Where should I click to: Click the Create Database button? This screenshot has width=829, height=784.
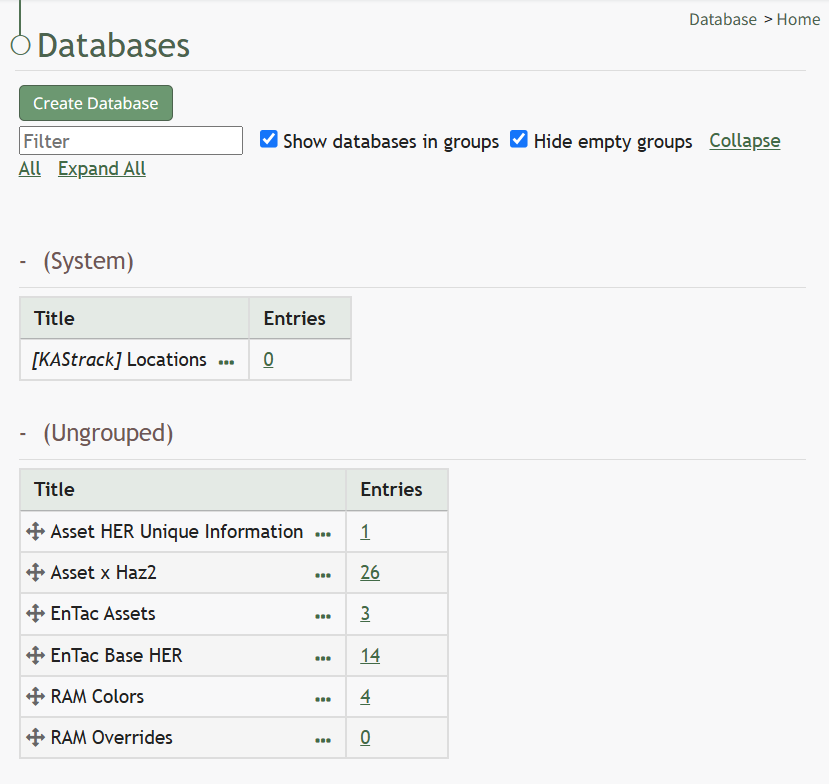pyautogui.click(x=96, y=103)
